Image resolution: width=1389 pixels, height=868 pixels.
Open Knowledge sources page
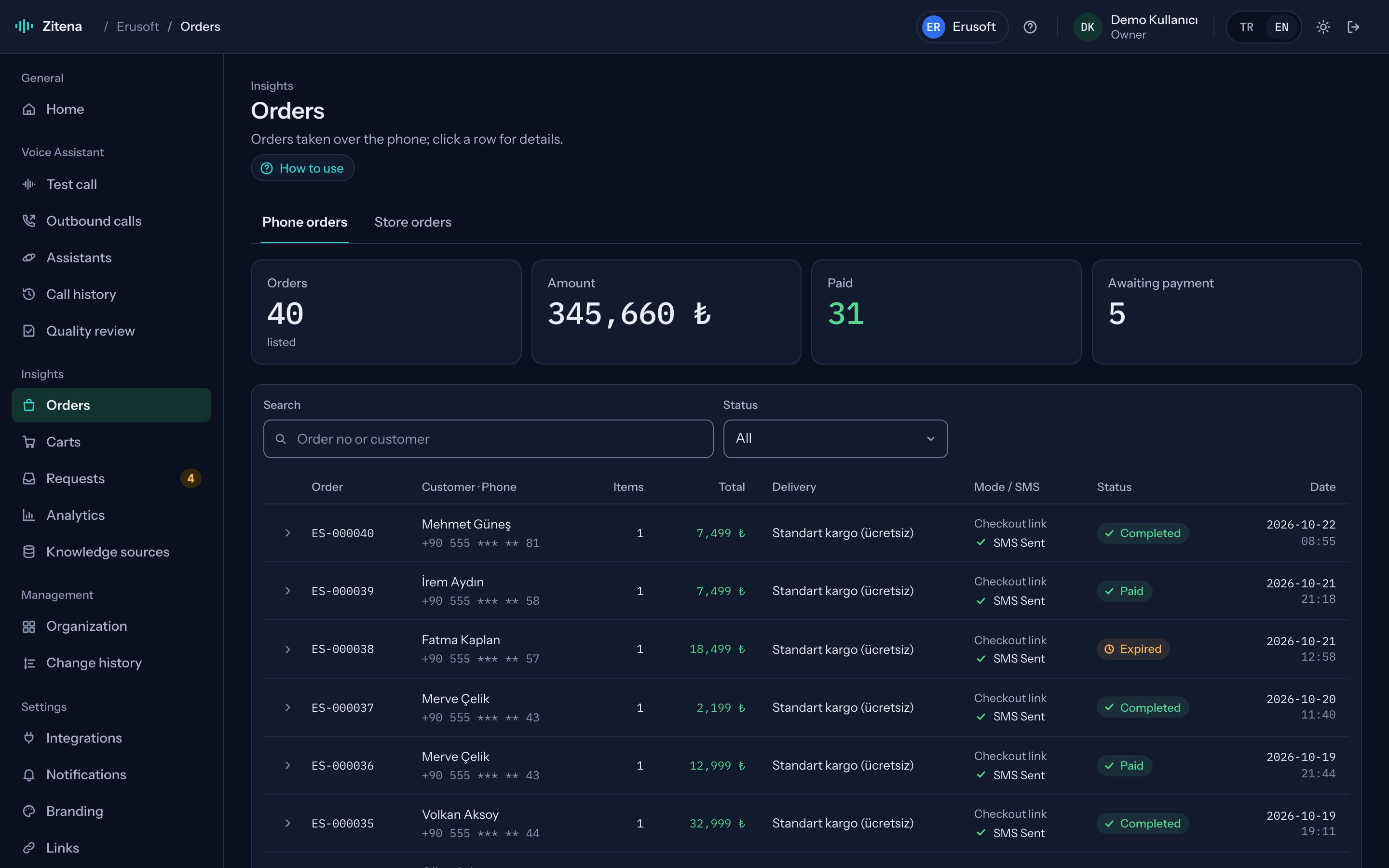tap(111, 552)
